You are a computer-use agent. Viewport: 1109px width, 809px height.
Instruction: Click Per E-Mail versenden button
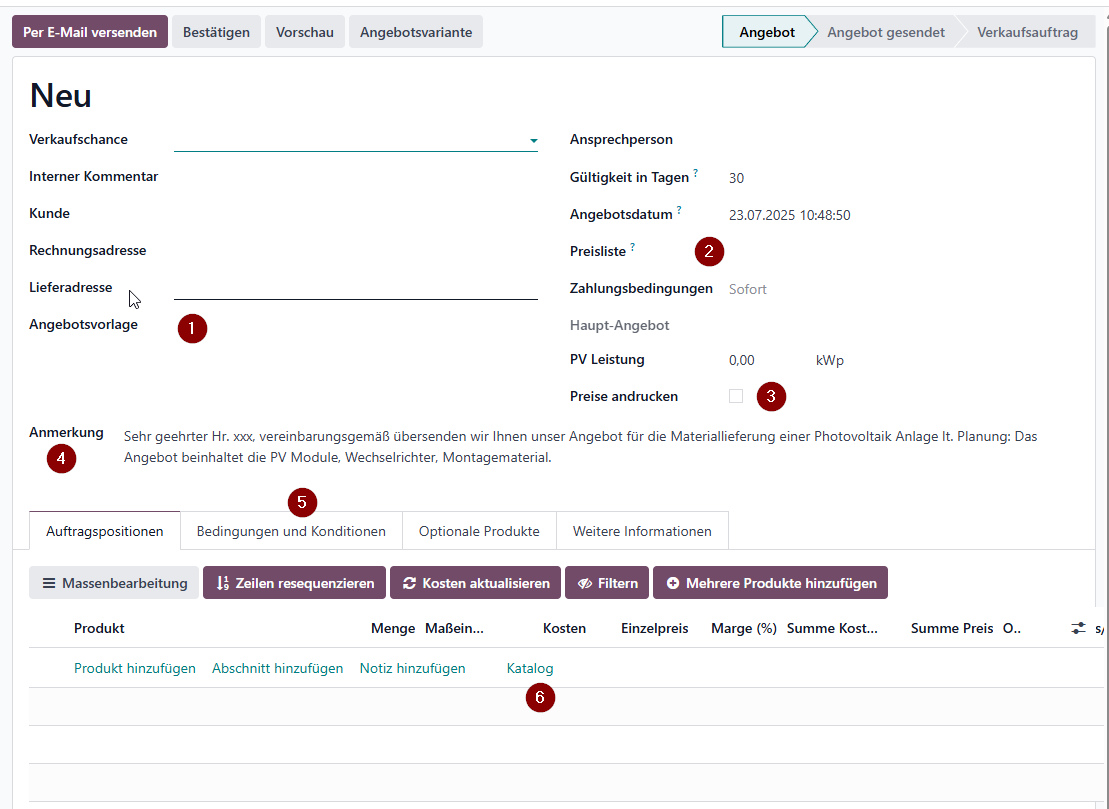coord(90,32)
